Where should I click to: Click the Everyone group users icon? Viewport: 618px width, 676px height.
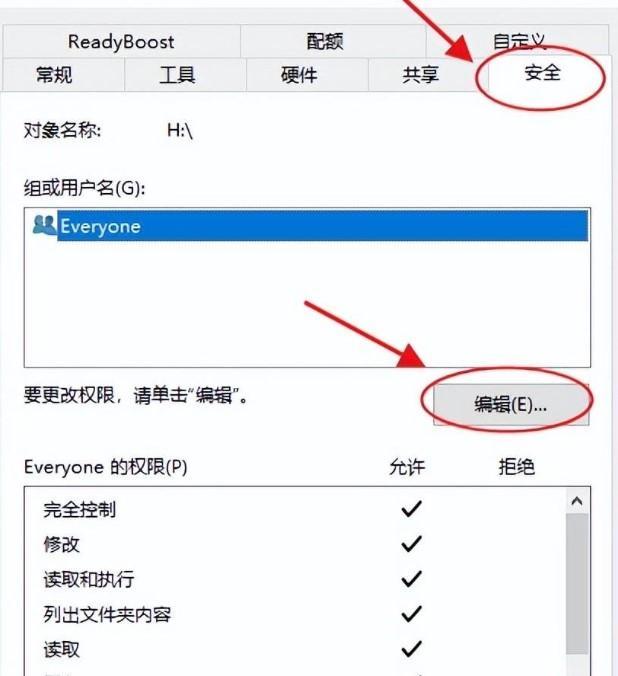[x=44, y=225]
